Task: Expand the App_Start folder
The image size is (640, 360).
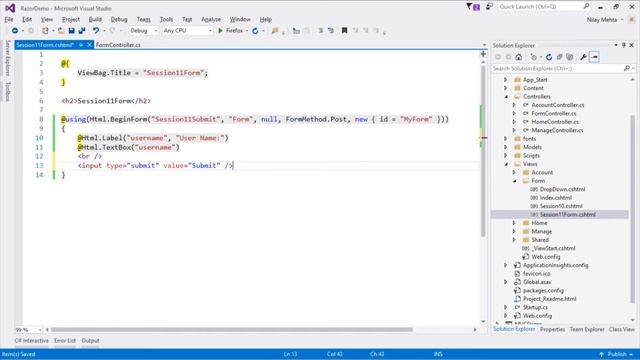Action: (505, 80)
